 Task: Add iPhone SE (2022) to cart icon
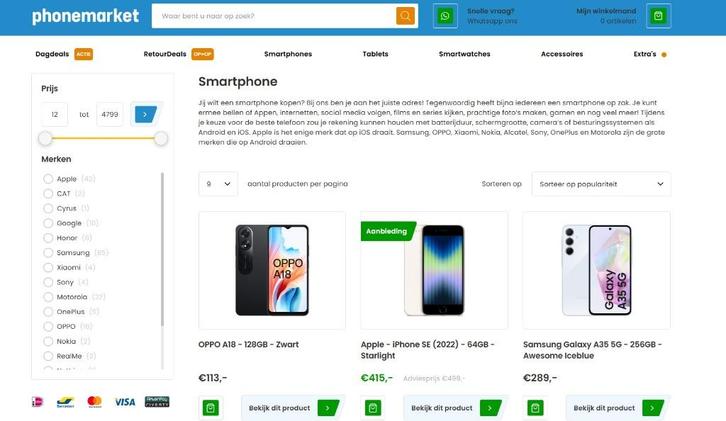click(373, 408)
